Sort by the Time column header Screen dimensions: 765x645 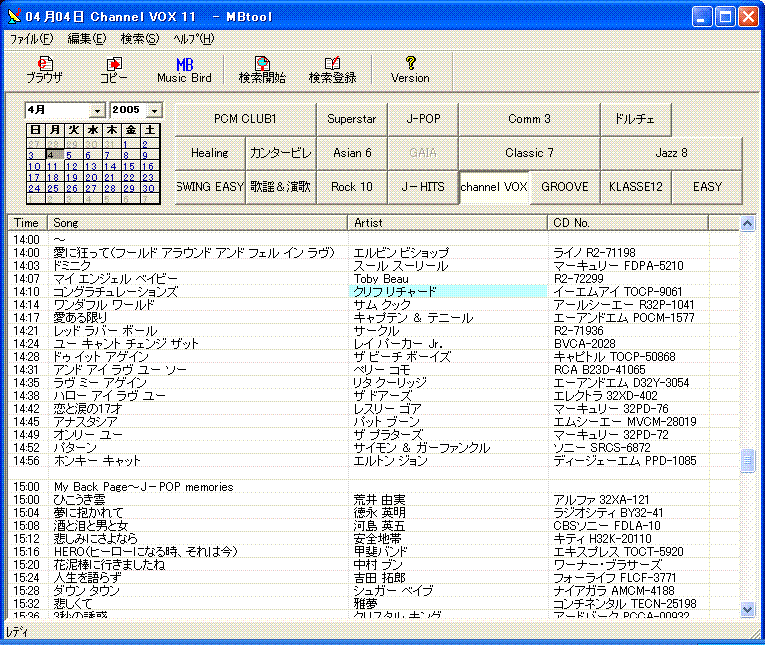click(x=27, y=222)
